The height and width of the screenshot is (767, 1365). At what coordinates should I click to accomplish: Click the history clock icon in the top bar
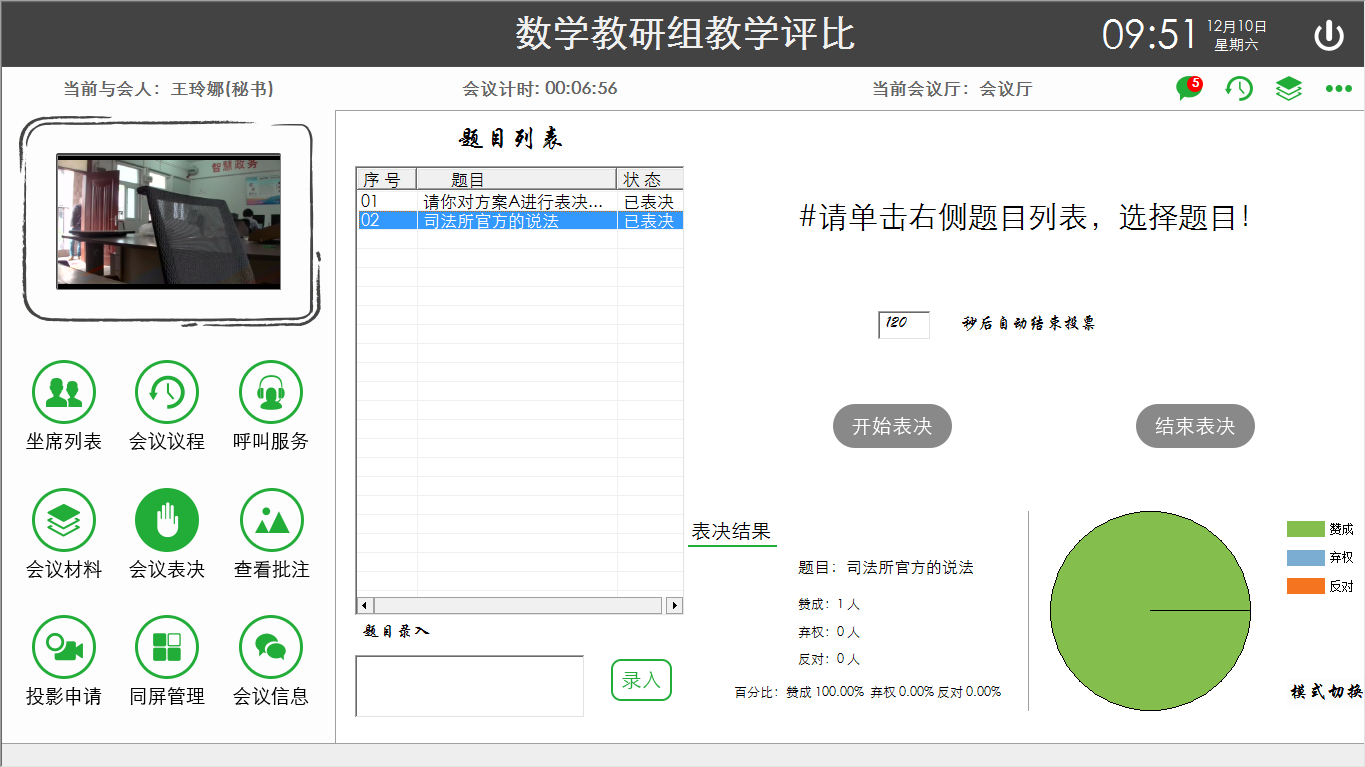pos(1238,89)
